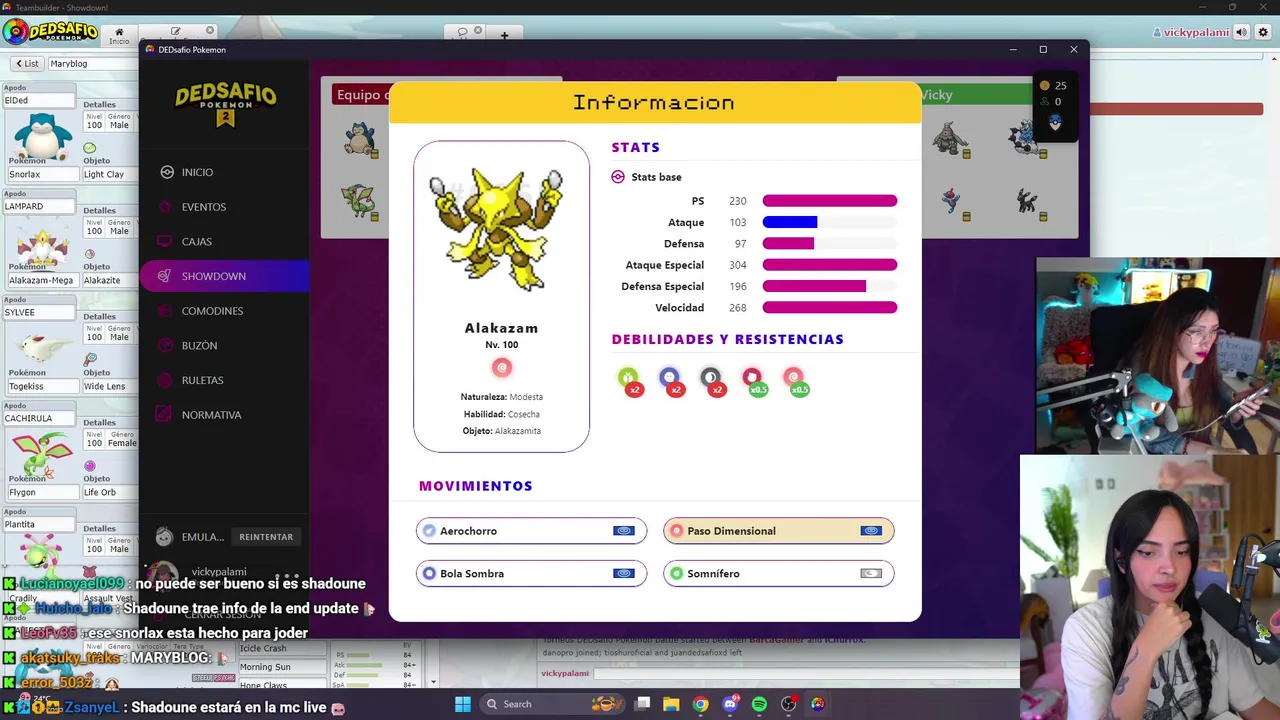Click the box icon beside CAJAS
This screenshot has height=720, width=1280.
click(165, 241)
